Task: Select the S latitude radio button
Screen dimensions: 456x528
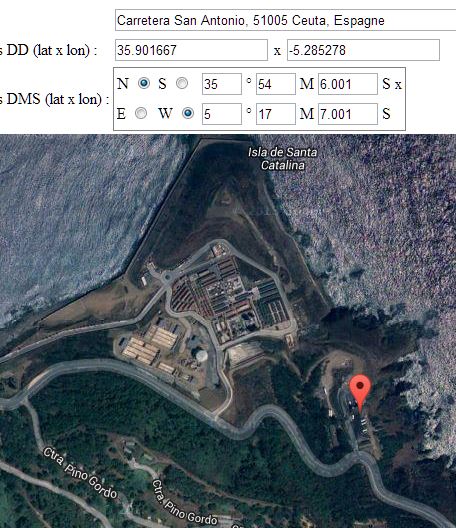Action: (x=182, y=83)
